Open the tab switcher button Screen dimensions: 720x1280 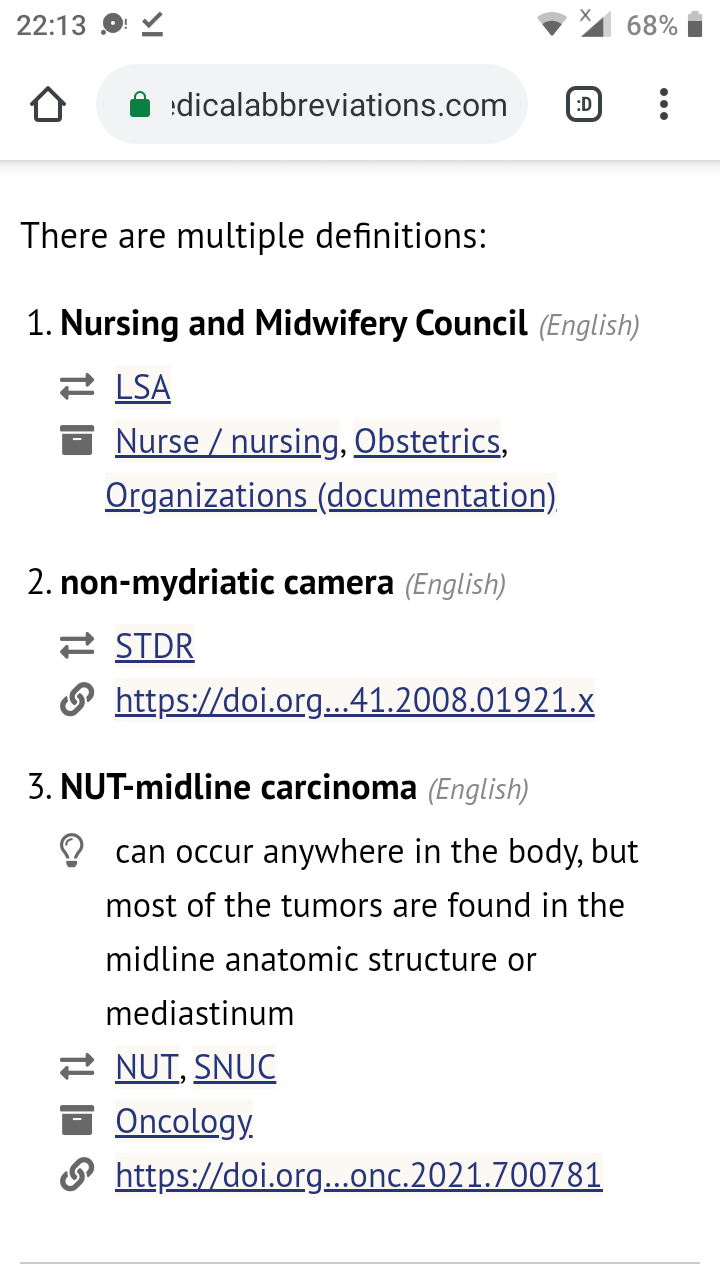pyautogui.click(x=584, y=104)
